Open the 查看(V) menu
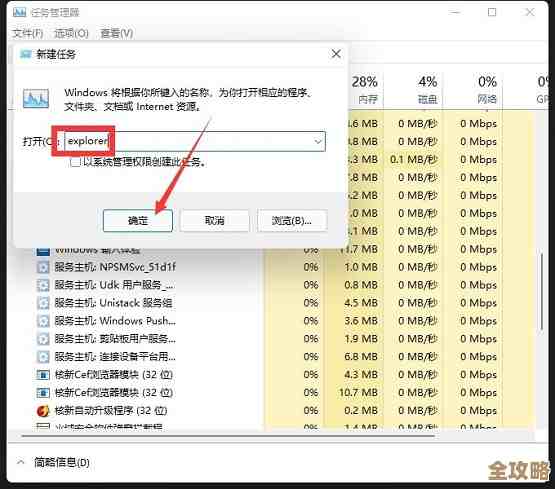The height and width of the screenshot is (489, 555). 117,34
